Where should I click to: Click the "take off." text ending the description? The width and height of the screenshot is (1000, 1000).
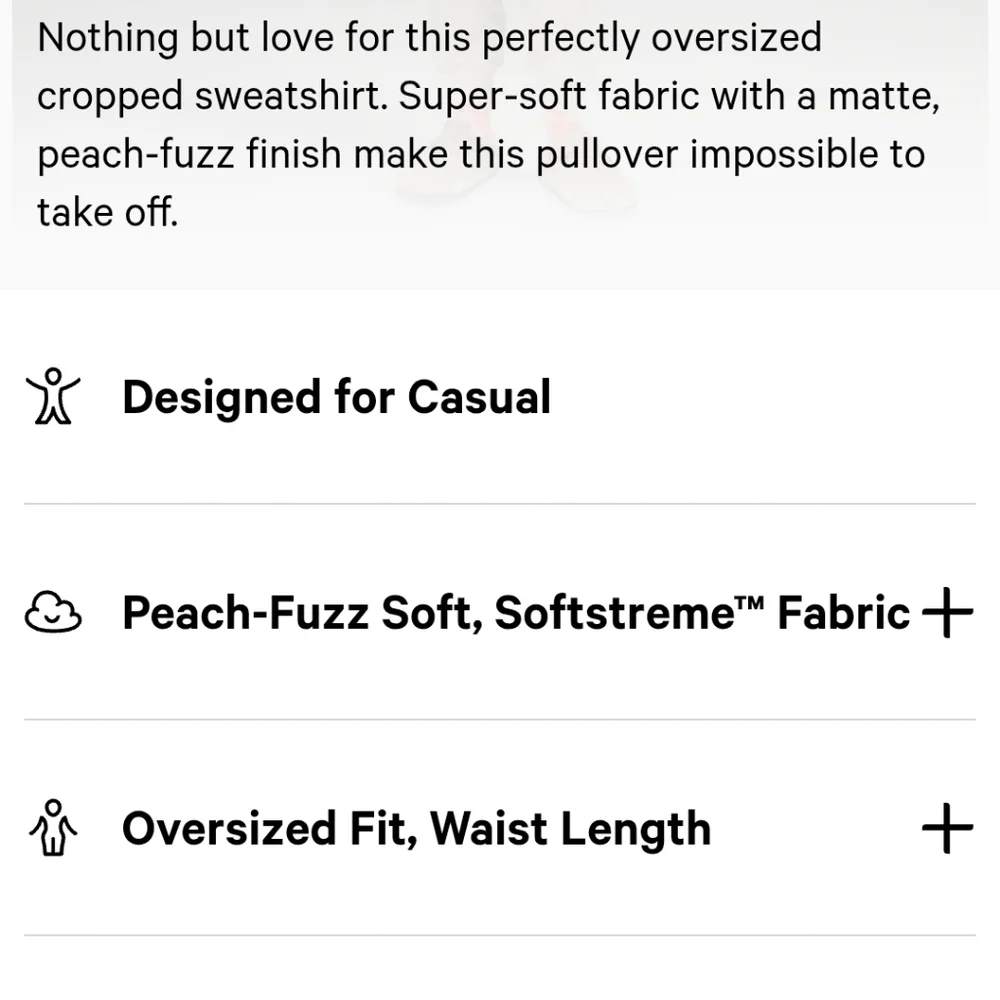pos(107,212)
